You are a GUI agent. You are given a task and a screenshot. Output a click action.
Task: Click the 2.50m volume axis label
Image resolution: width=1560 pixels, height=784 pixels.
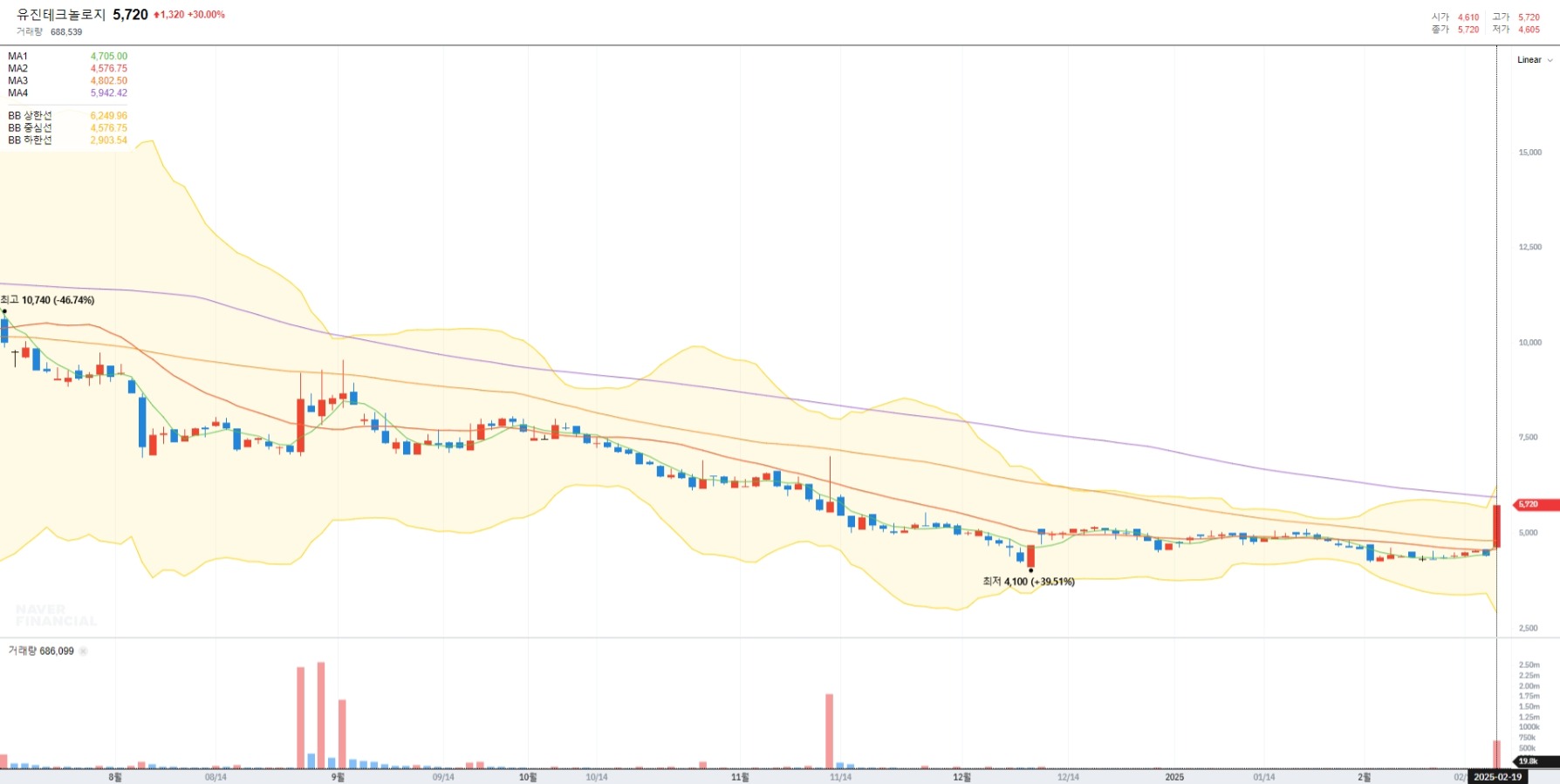point(1529,665)
